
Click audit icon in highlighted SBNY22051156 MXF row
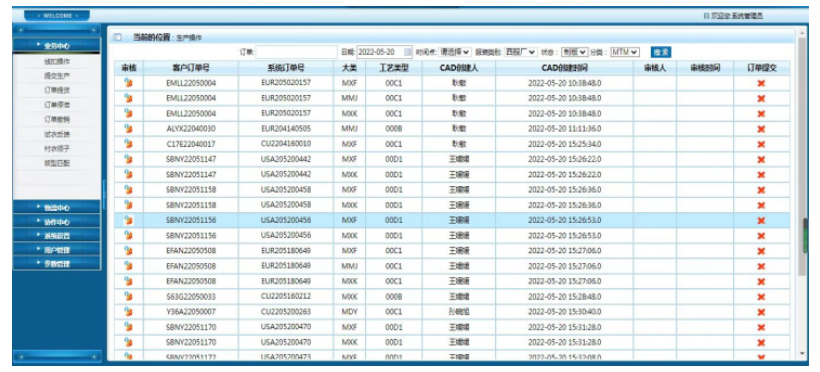128,220
